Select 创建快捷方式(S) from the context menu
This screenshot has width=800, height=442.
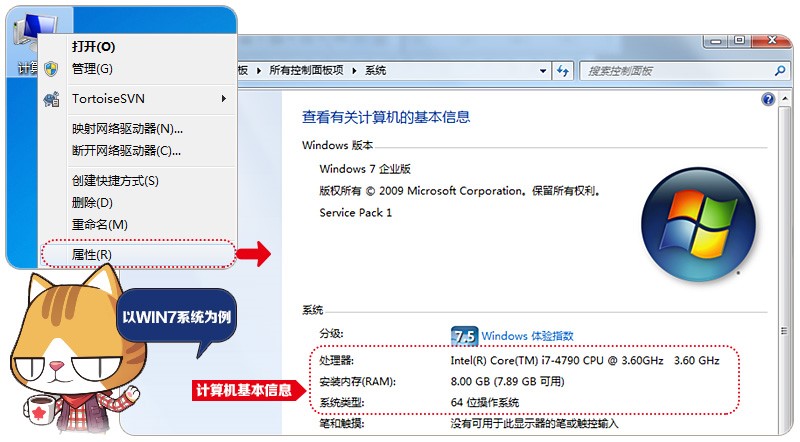click(115, 181)
